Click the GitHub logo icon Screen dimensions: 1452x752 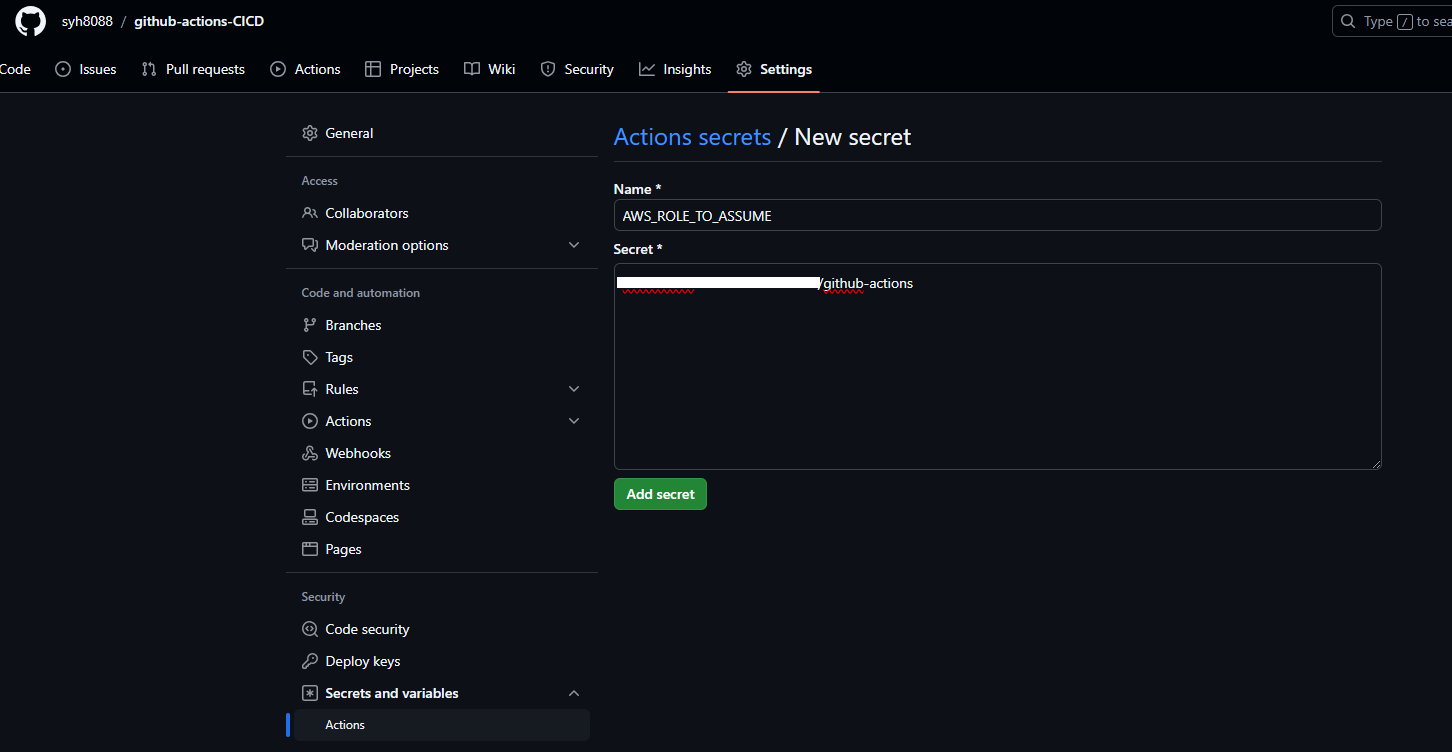pos(30,21)
